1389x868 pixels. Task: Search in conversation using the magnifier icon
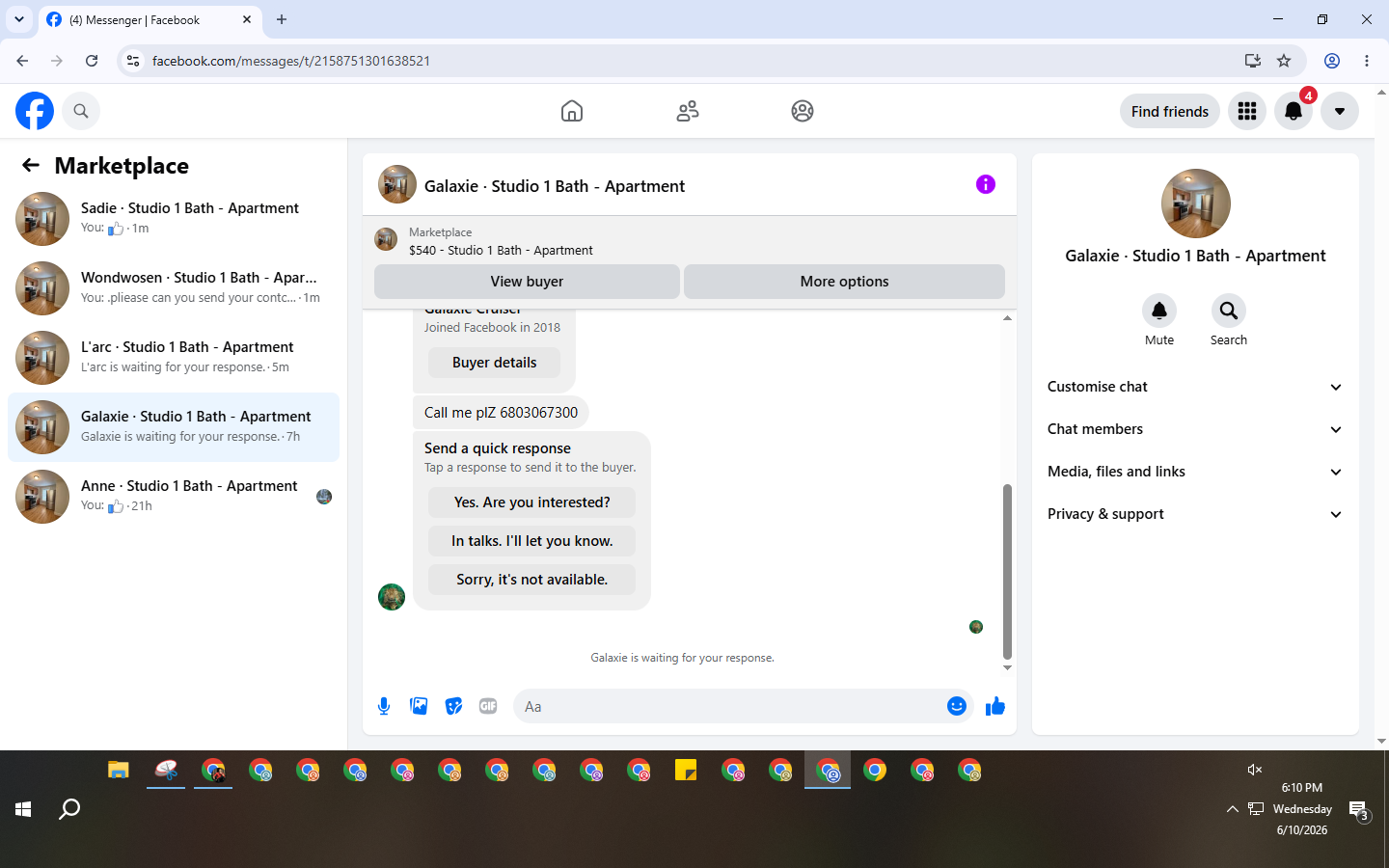pyautogui.click(x=1229, y=311)
